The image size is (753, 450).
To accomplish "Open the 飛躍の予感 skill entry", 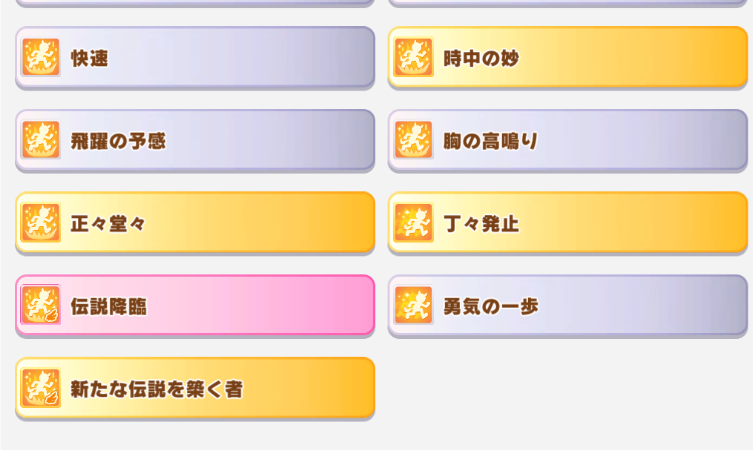I will (195, 140).
